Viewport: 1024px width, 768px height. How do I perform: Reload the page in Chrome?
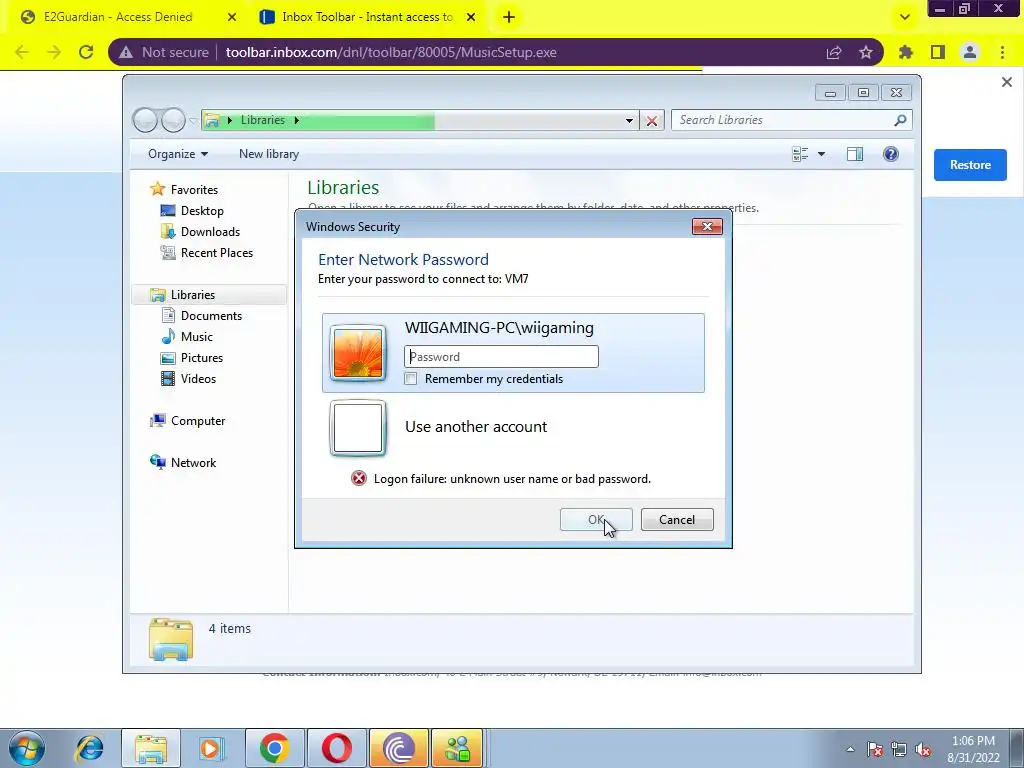tap(86, 52)
